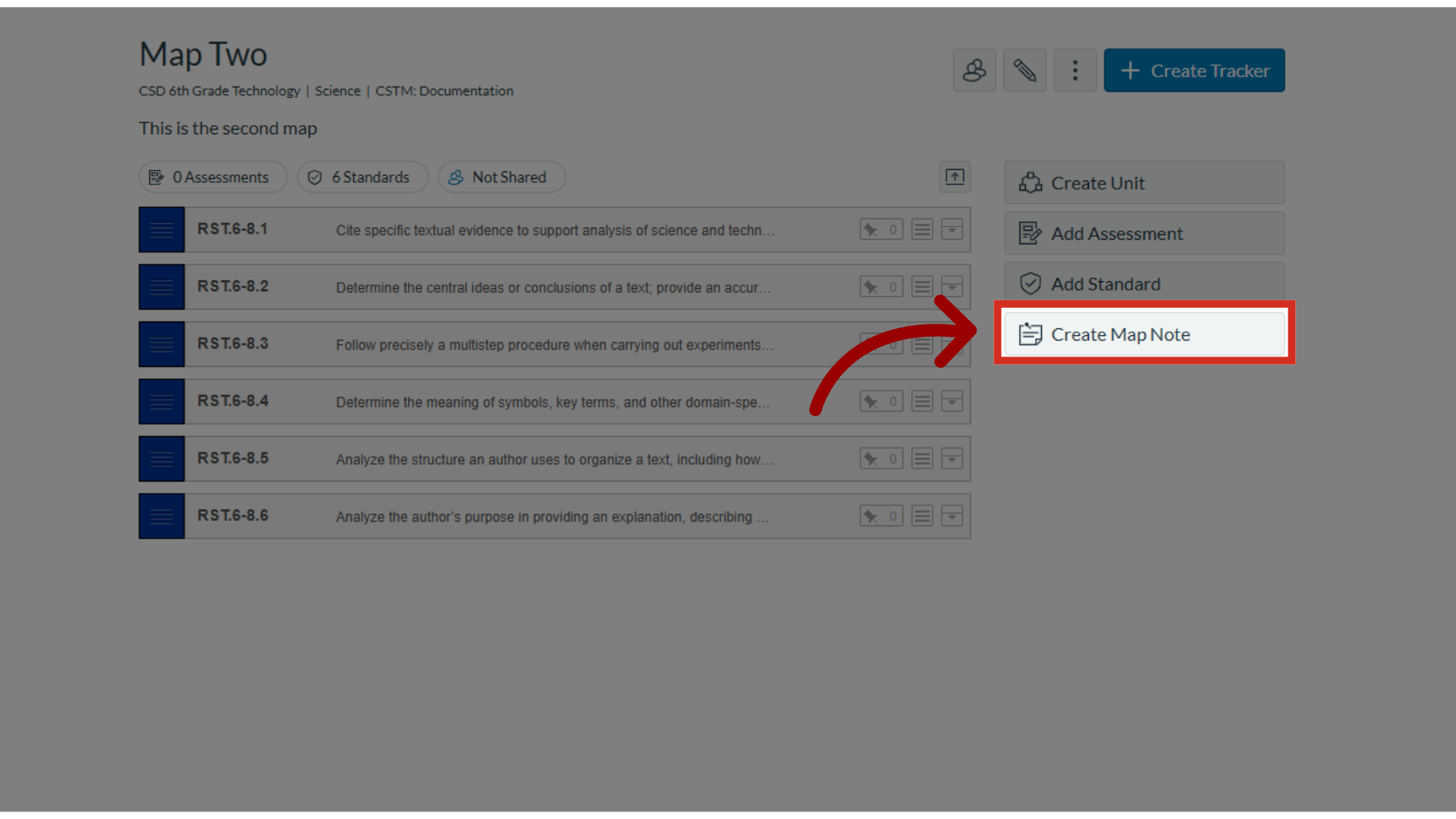Click the Add Assessment button

tap(1144, 234)
